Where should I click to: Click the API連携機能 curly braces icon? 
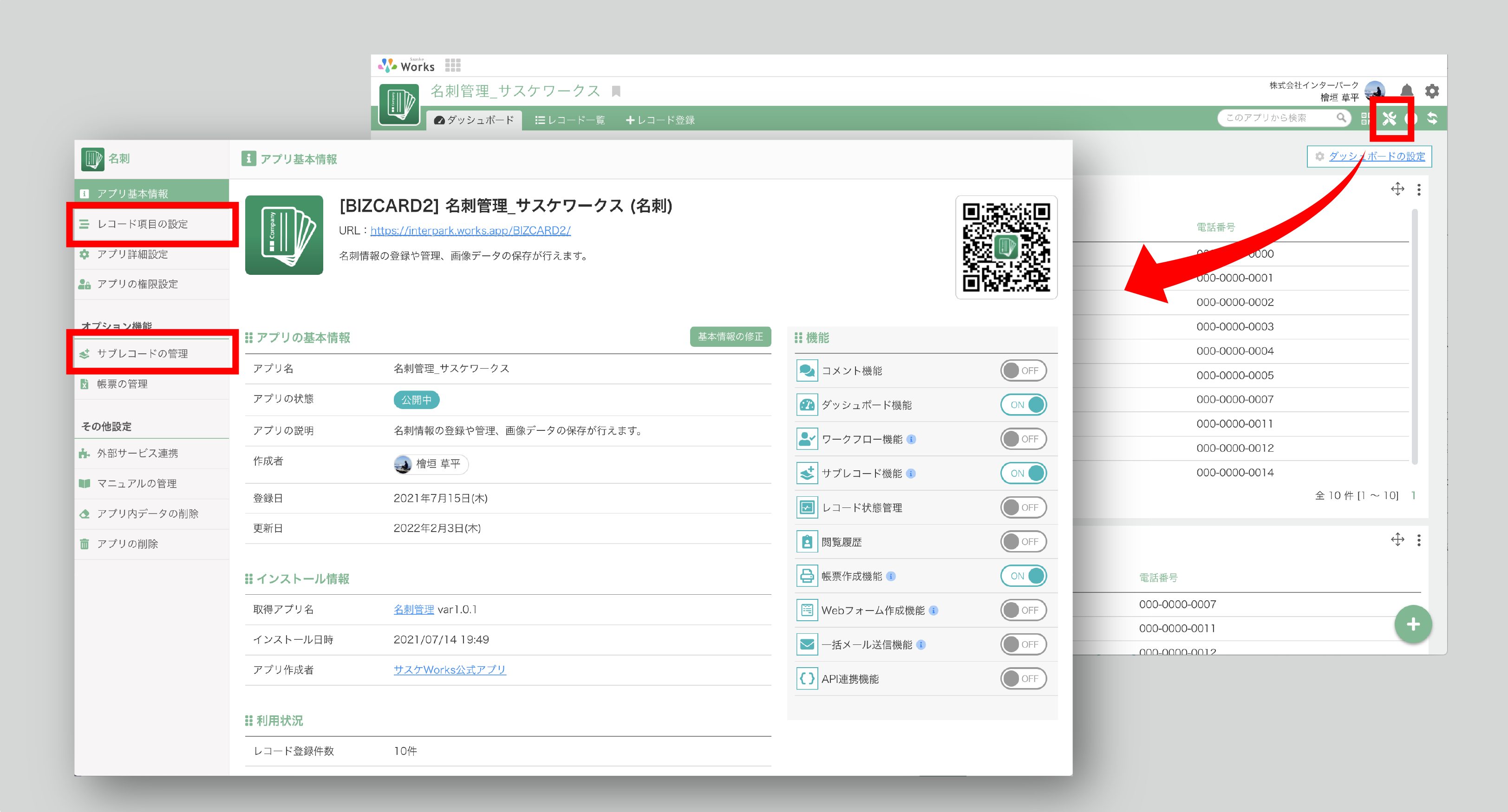(807, 679)
